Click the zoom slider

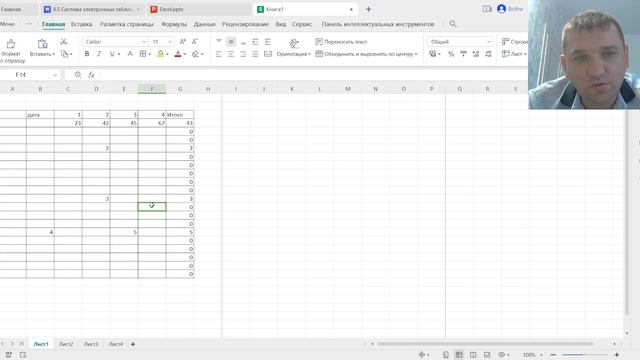click(x=585, y=355)
